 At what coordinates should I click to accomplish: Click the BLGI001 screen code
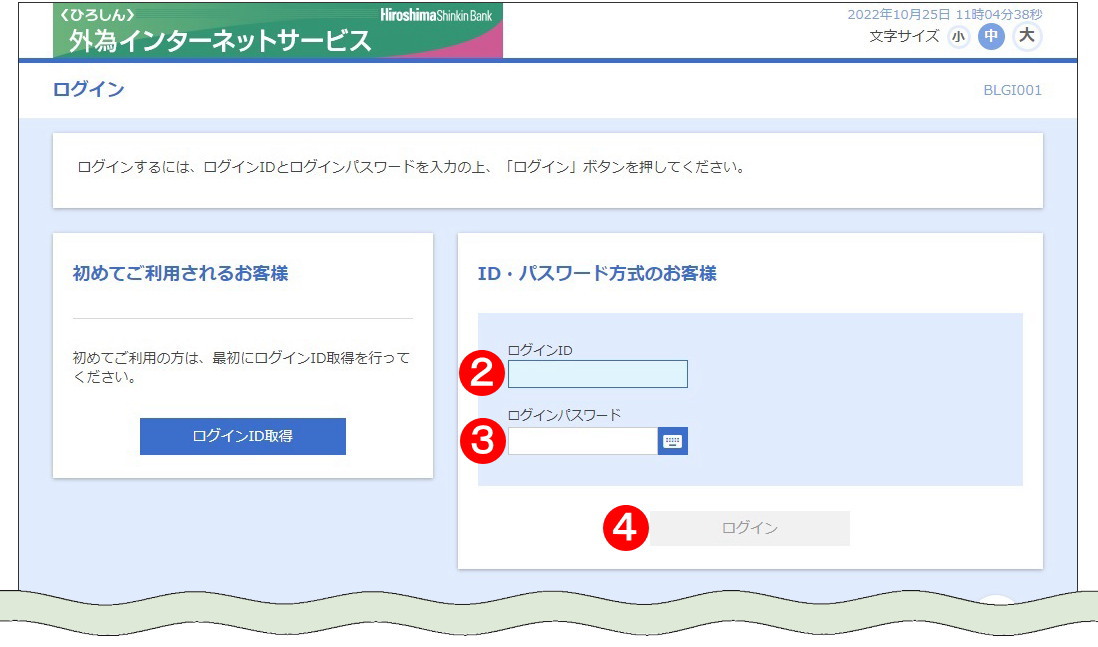1012,91
